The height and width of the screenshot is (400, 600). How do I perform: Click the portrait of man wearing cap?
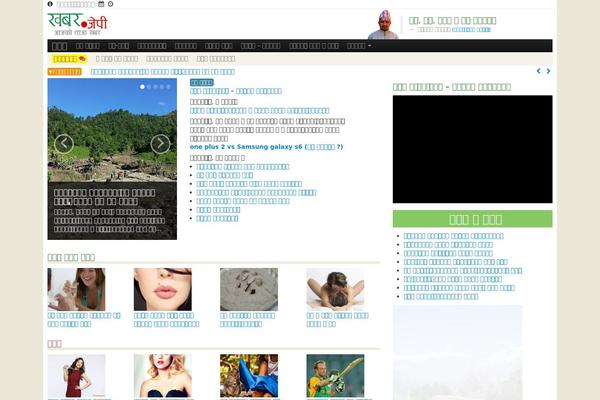[x=384, y=24]
